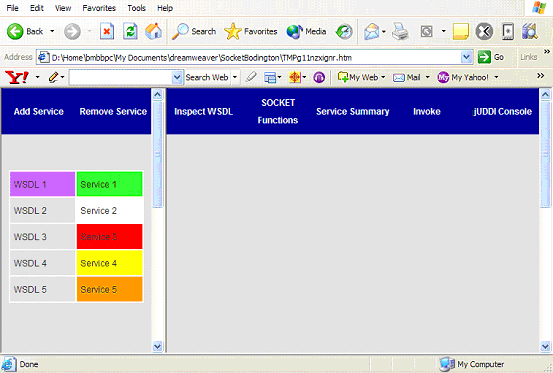
Task: Refresh the page with green arrows icon
Action: (x=130, y=31)
